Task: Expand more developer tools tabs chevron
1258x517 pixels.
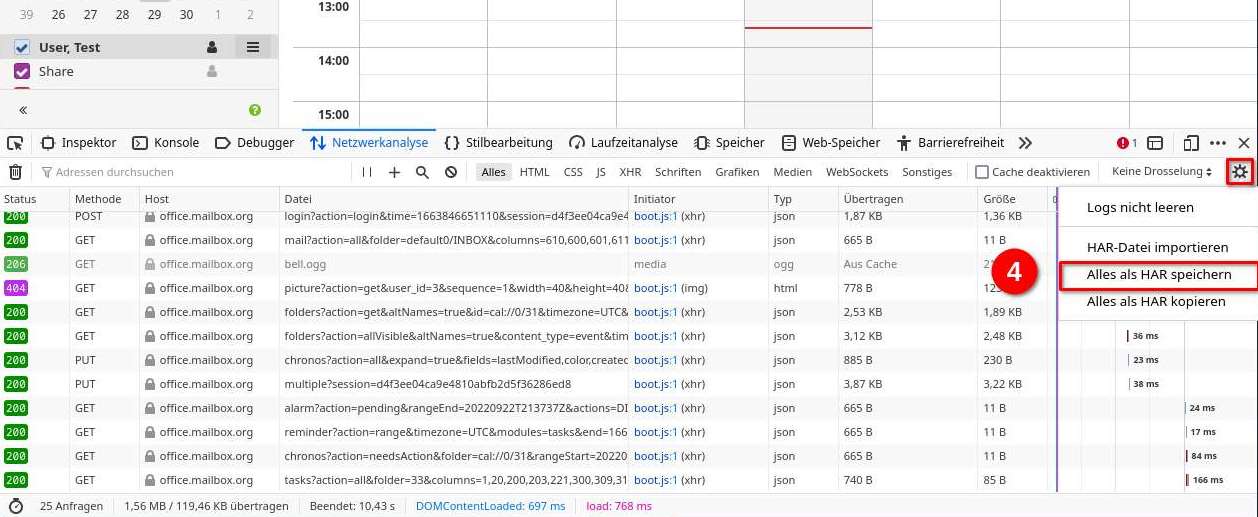Action: (1025, 143)
